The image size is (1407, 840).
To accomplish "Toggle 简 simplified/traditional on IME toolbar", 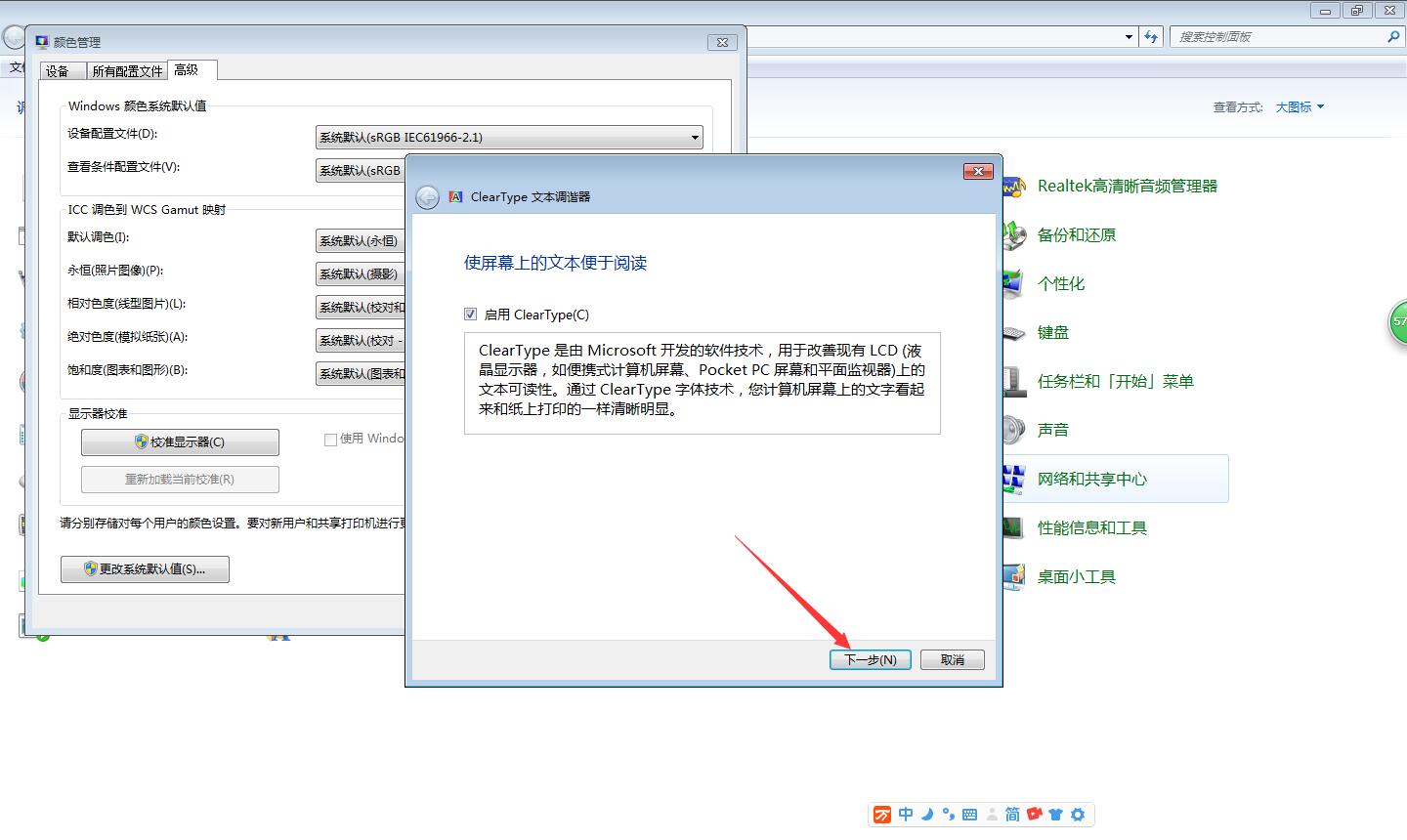I will pos(1012,815).
